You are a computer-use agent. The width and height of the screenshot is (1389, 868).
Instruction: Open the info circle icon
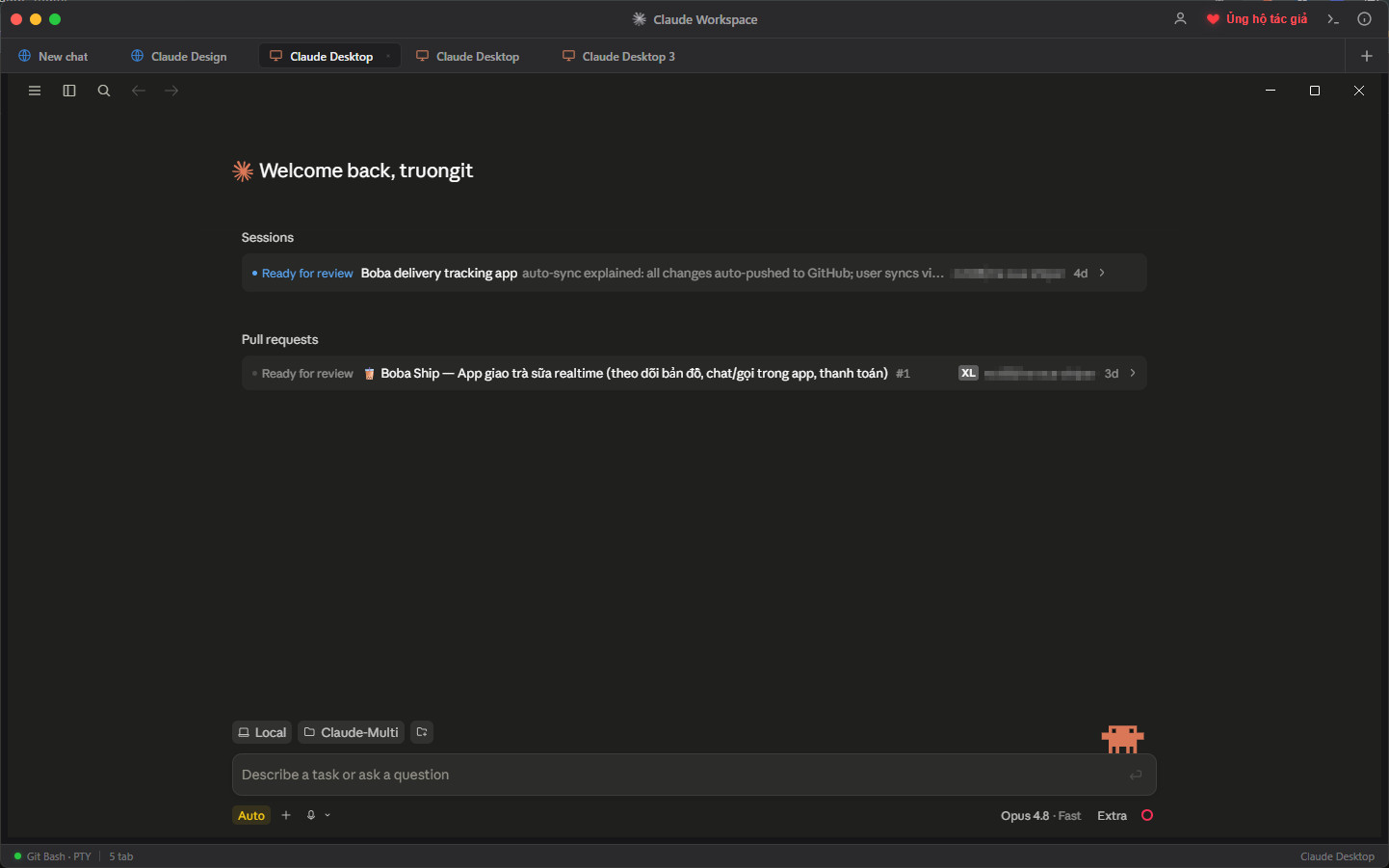(1364, 19)
